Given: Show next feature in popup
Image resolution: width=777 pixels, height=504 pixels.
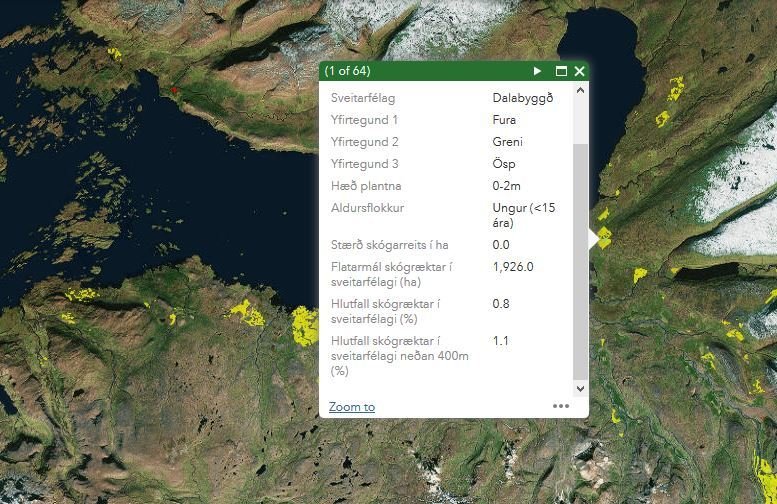Looking at the screenshot, I should [x=538, y=71].
